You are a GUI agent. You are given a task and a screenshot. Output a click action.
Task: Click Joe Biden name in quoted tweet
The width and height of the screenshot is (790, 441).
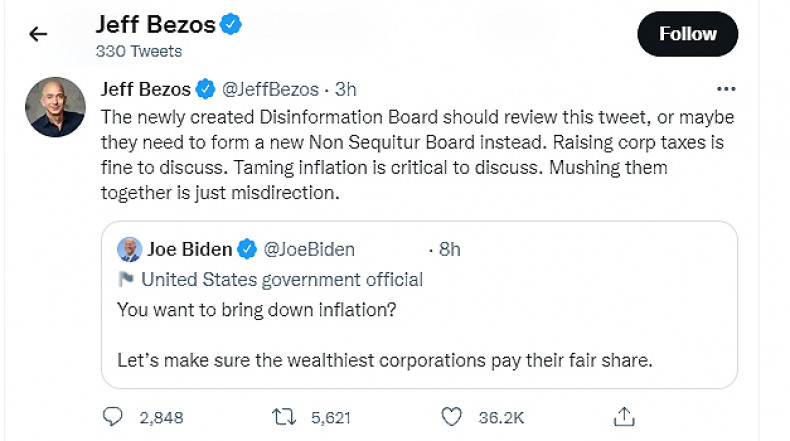click(190, 249)
